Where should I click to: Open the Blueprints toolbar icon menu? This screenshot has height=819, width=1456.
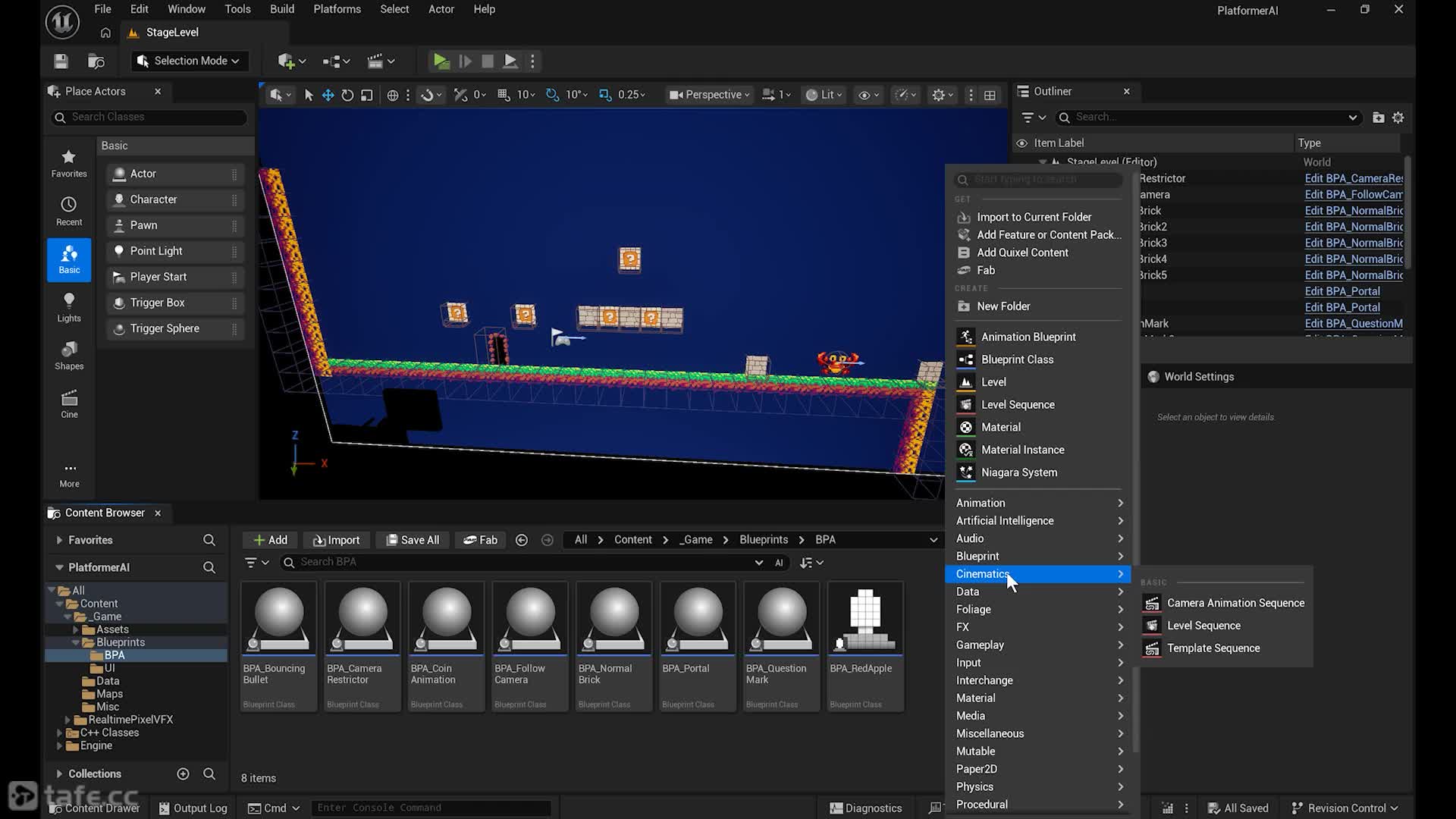[x=336, y=61]
